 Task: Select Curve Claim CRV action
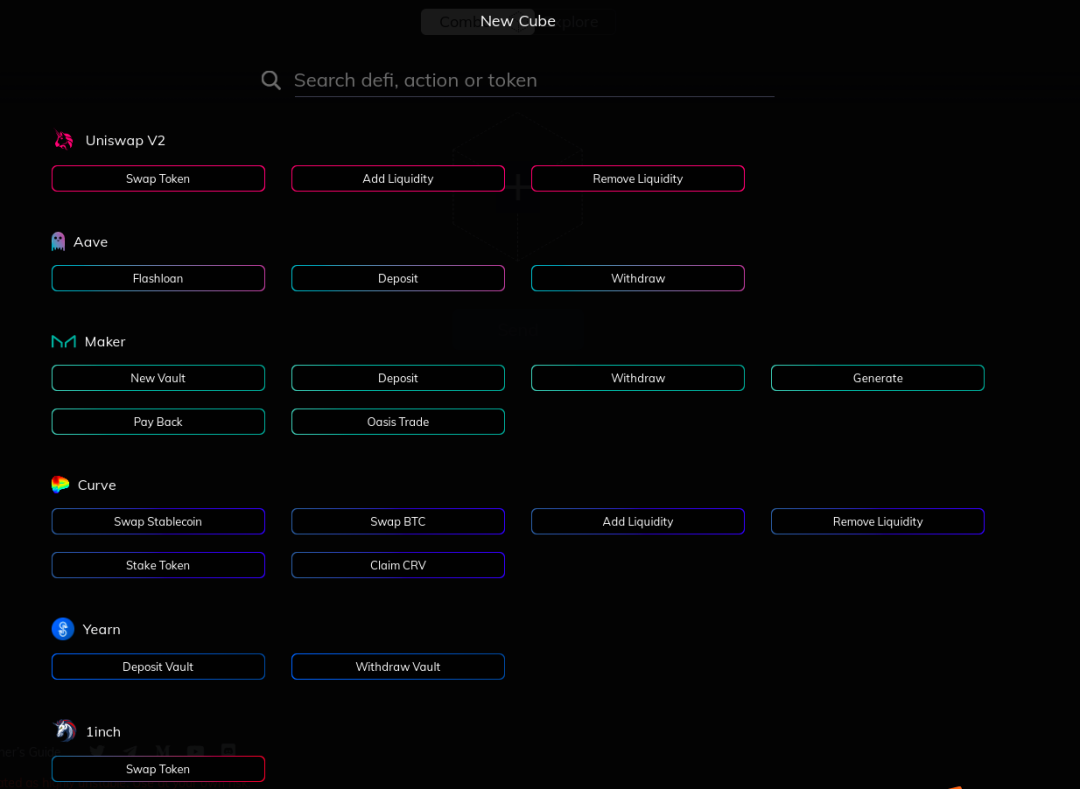(398, 565)
